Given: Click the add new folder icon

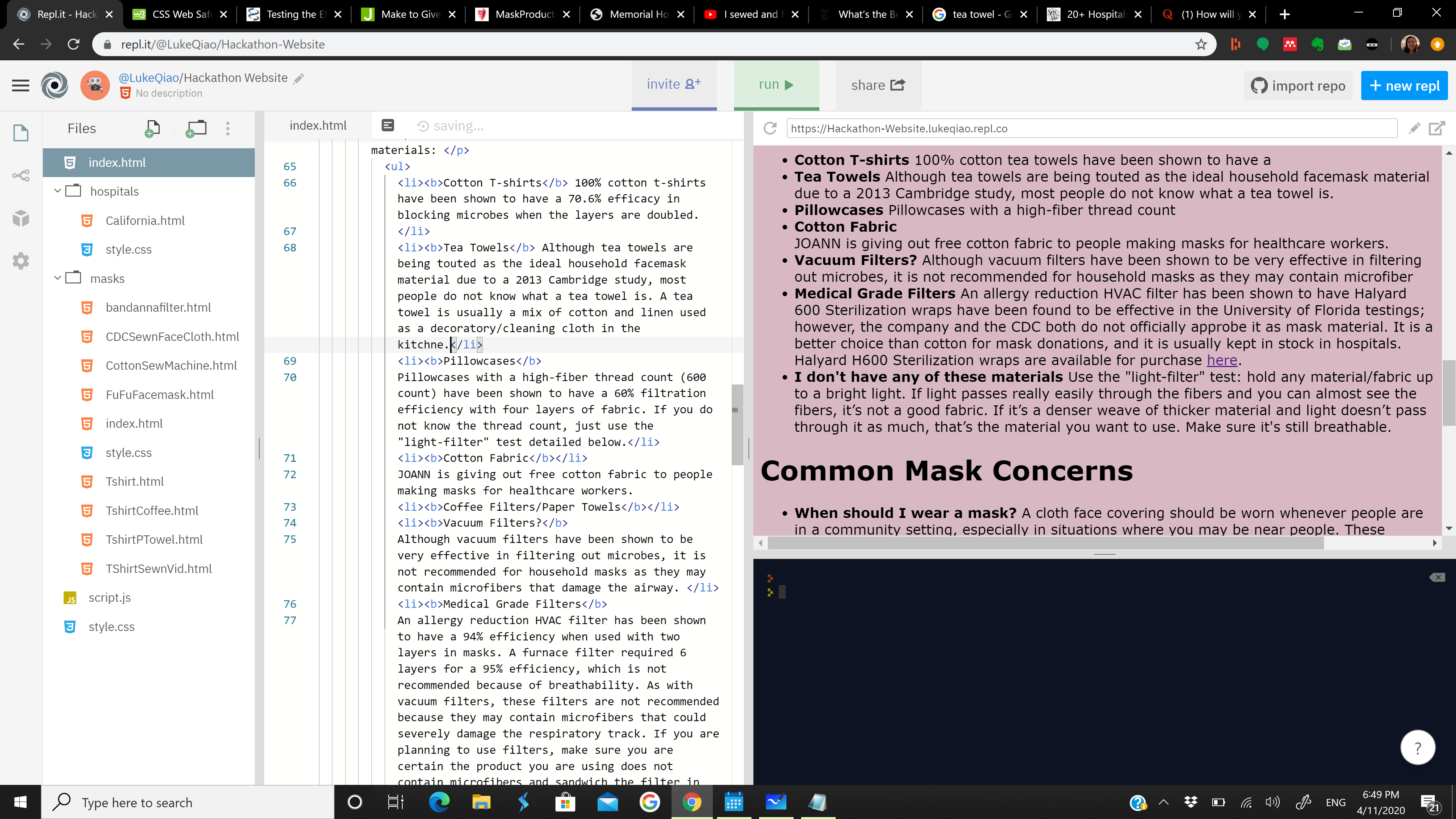Looking at the screenshot, I should click(196, 128).
